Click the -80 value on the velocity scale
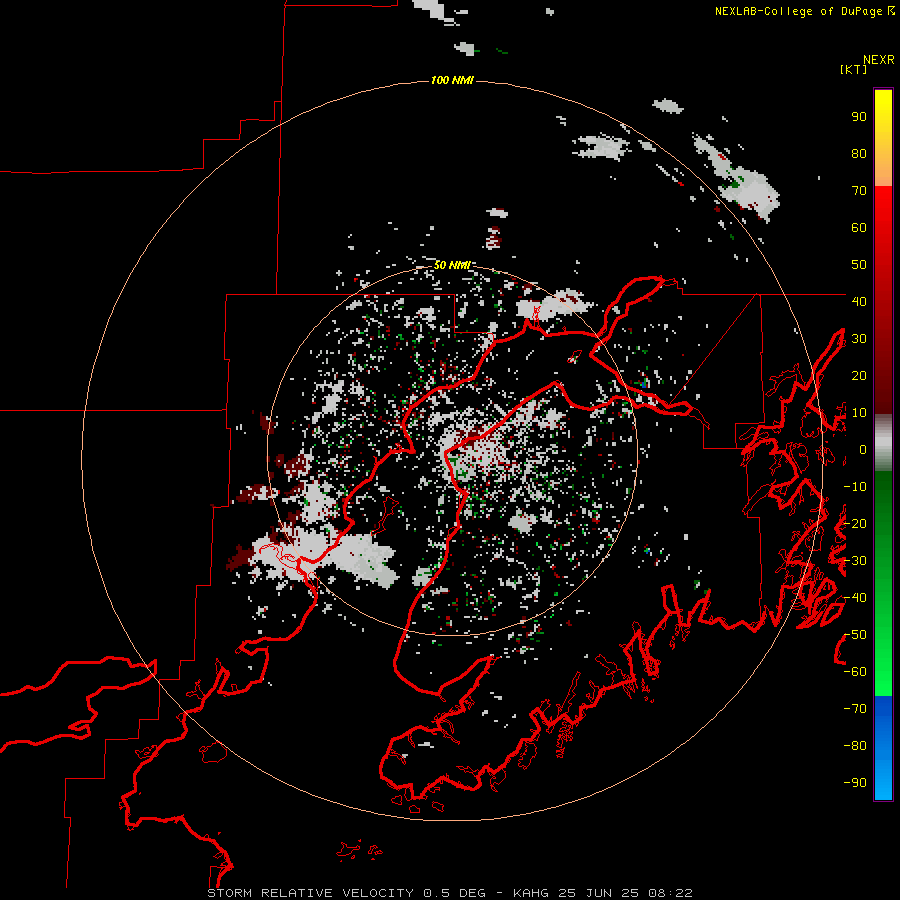This screenshot has height=900, width=900. (x=855, y=746)
